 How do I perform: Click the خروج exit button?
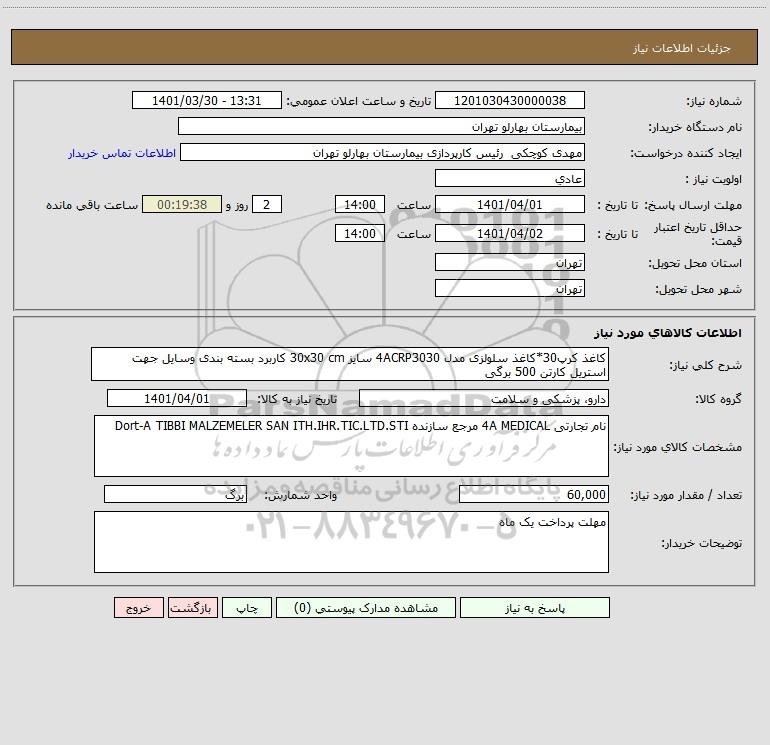tap(138, 608)
